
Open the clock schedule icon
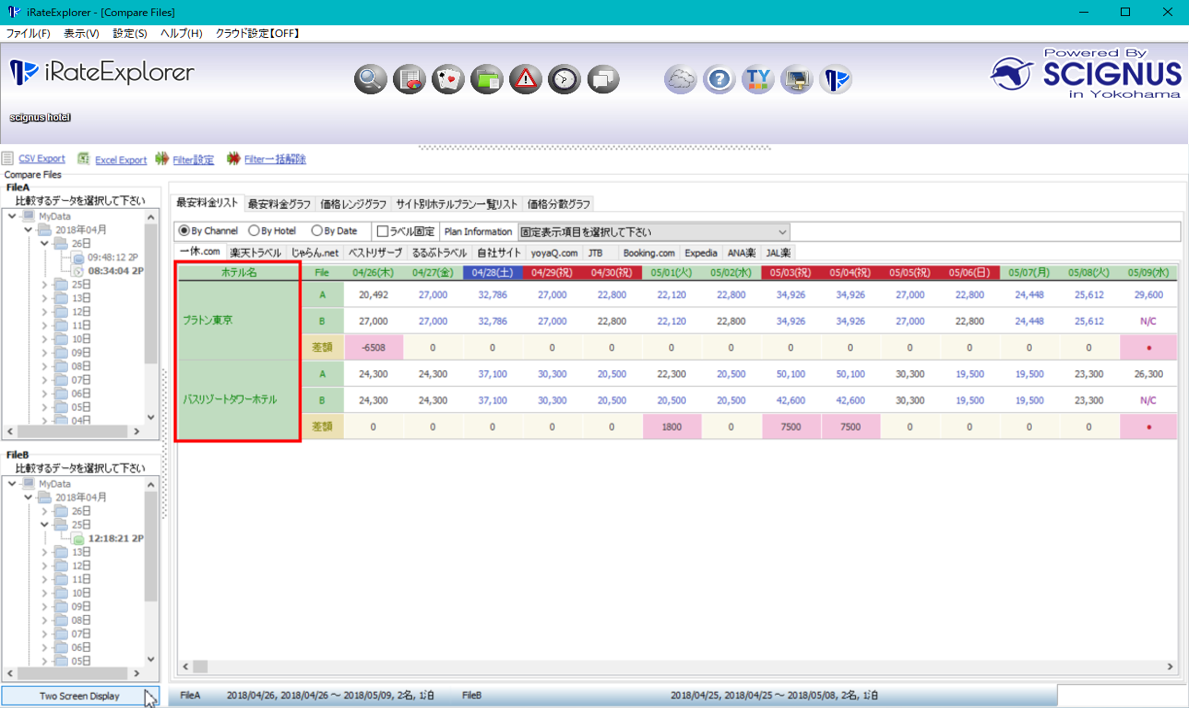pyautogui.click(x=564, y=79)
